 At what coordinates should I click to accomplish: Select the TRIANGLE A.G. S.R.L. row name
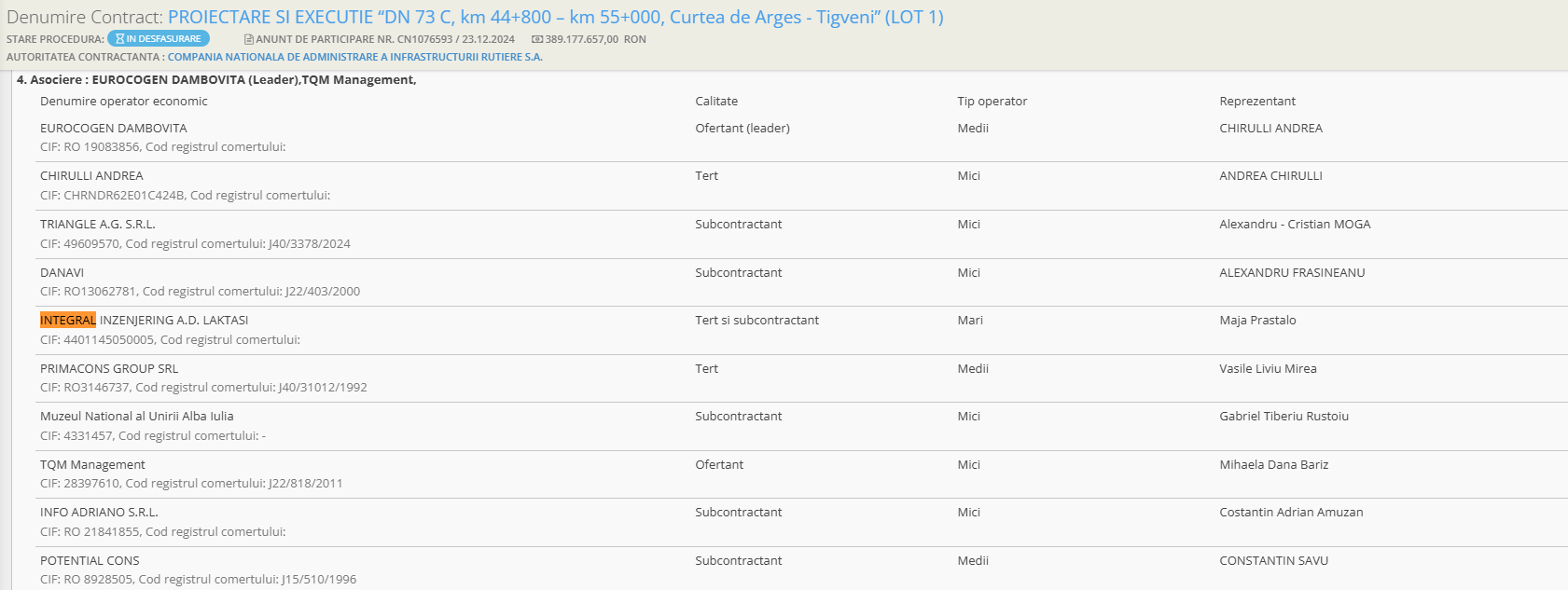point(98,225)
